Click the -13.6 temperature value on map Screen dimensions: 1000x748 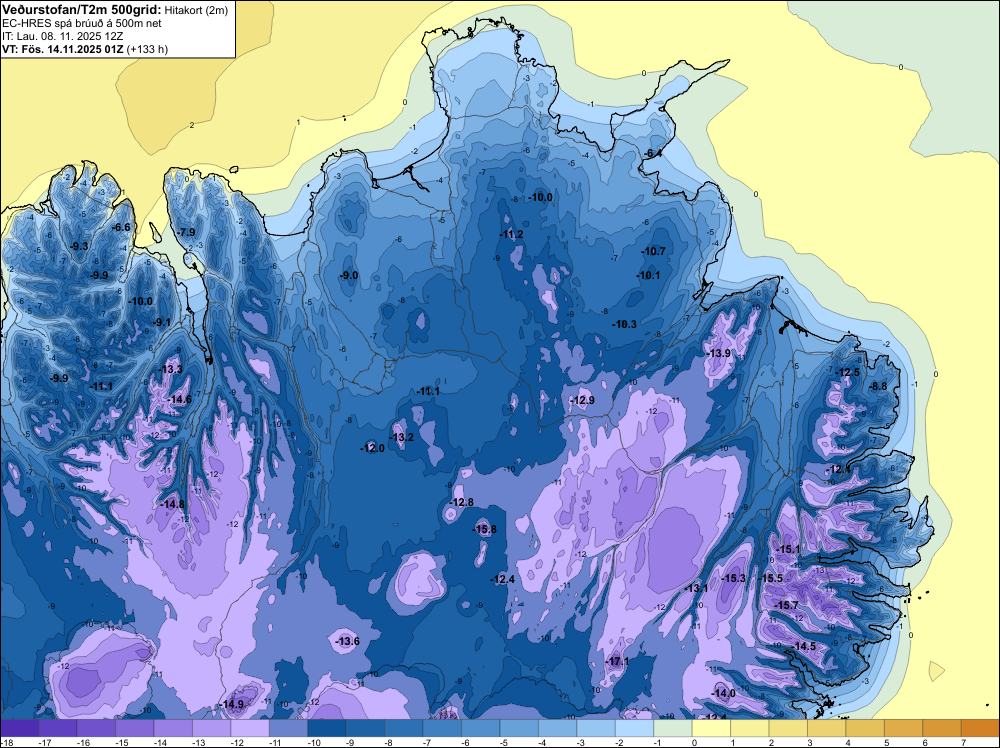(x=348, y=641)
